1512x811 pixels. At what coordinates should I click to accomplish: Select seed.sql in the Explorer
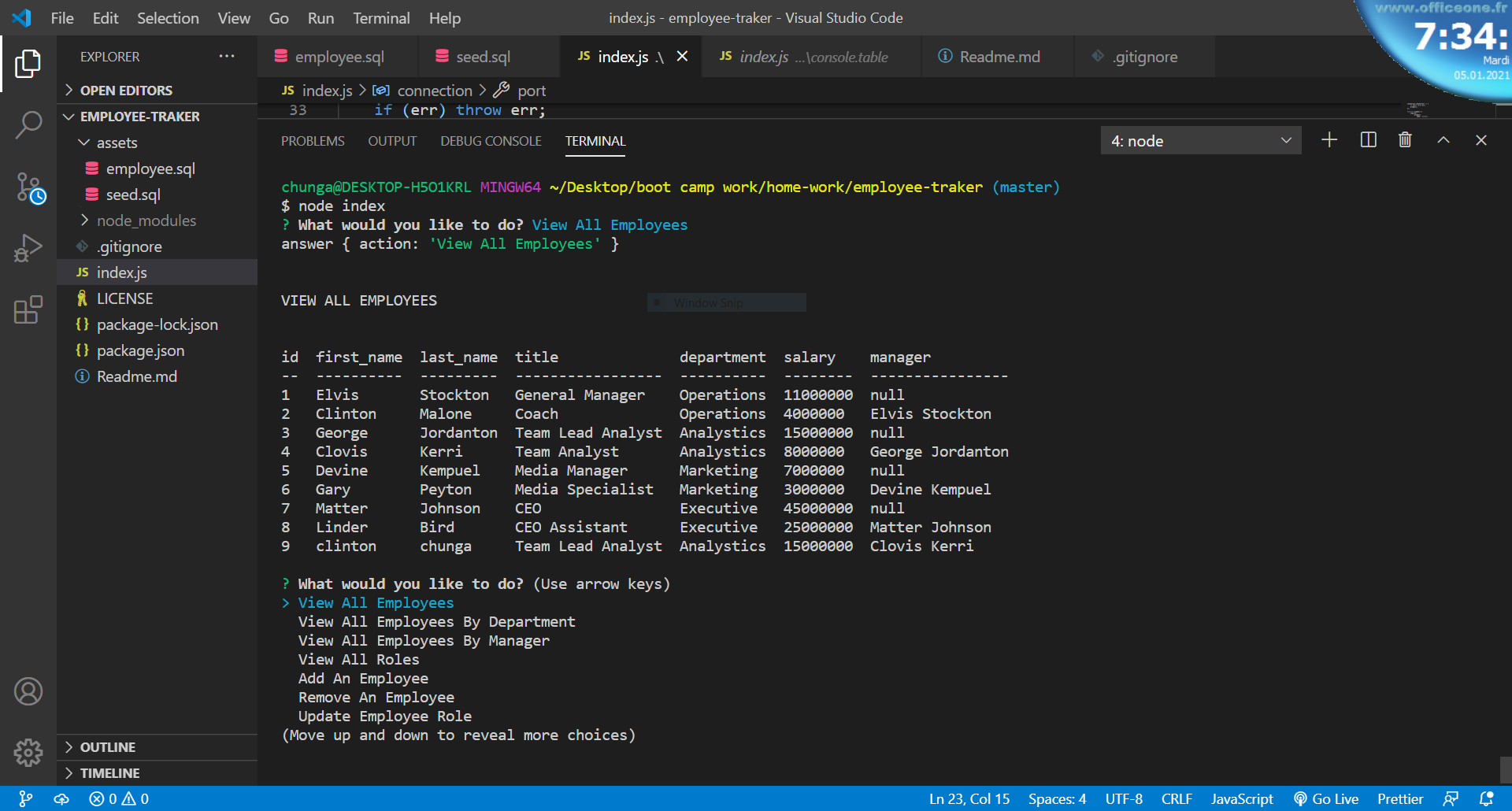pos(132,194)
